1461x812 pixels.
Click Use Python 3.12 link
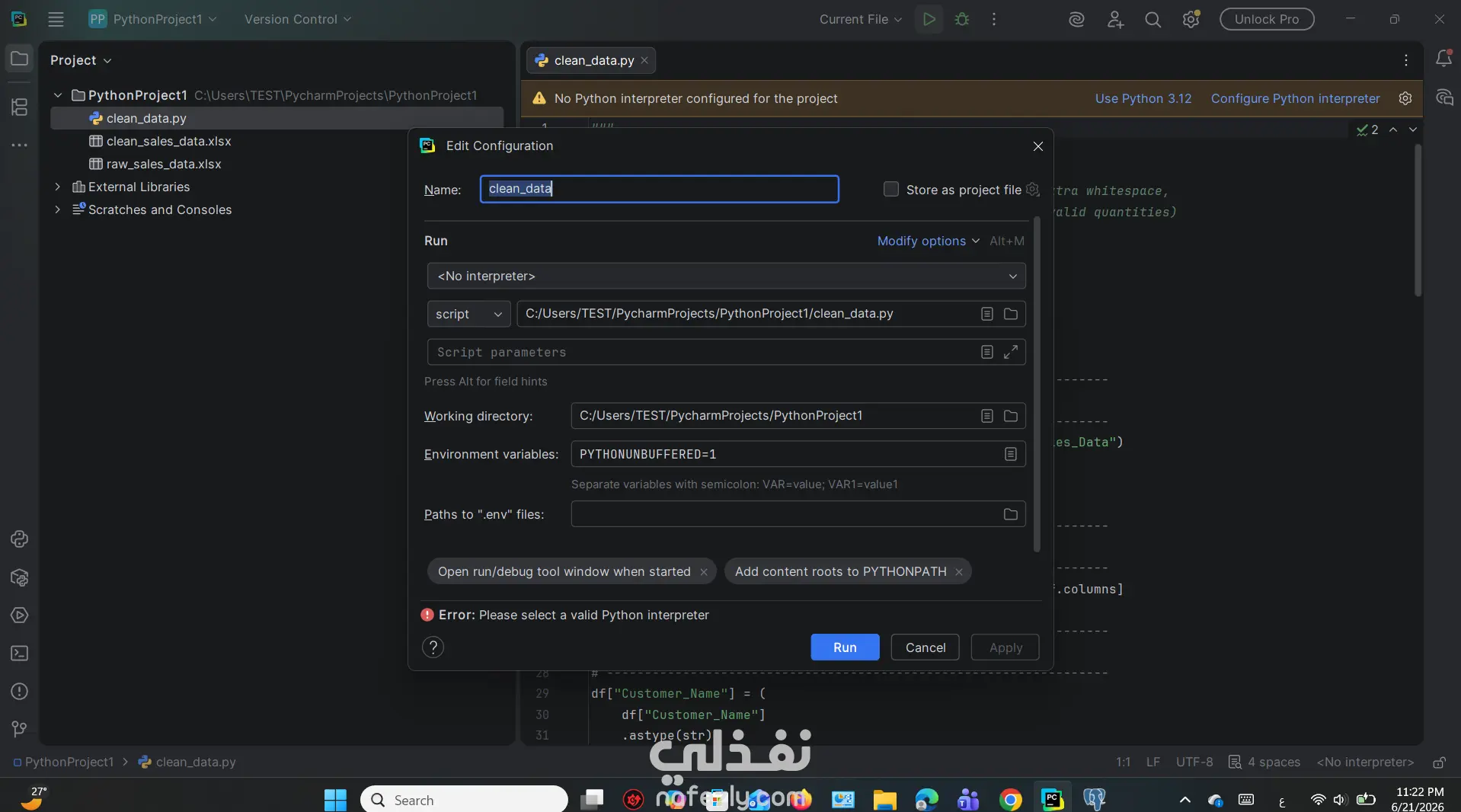coord(1143,98)
